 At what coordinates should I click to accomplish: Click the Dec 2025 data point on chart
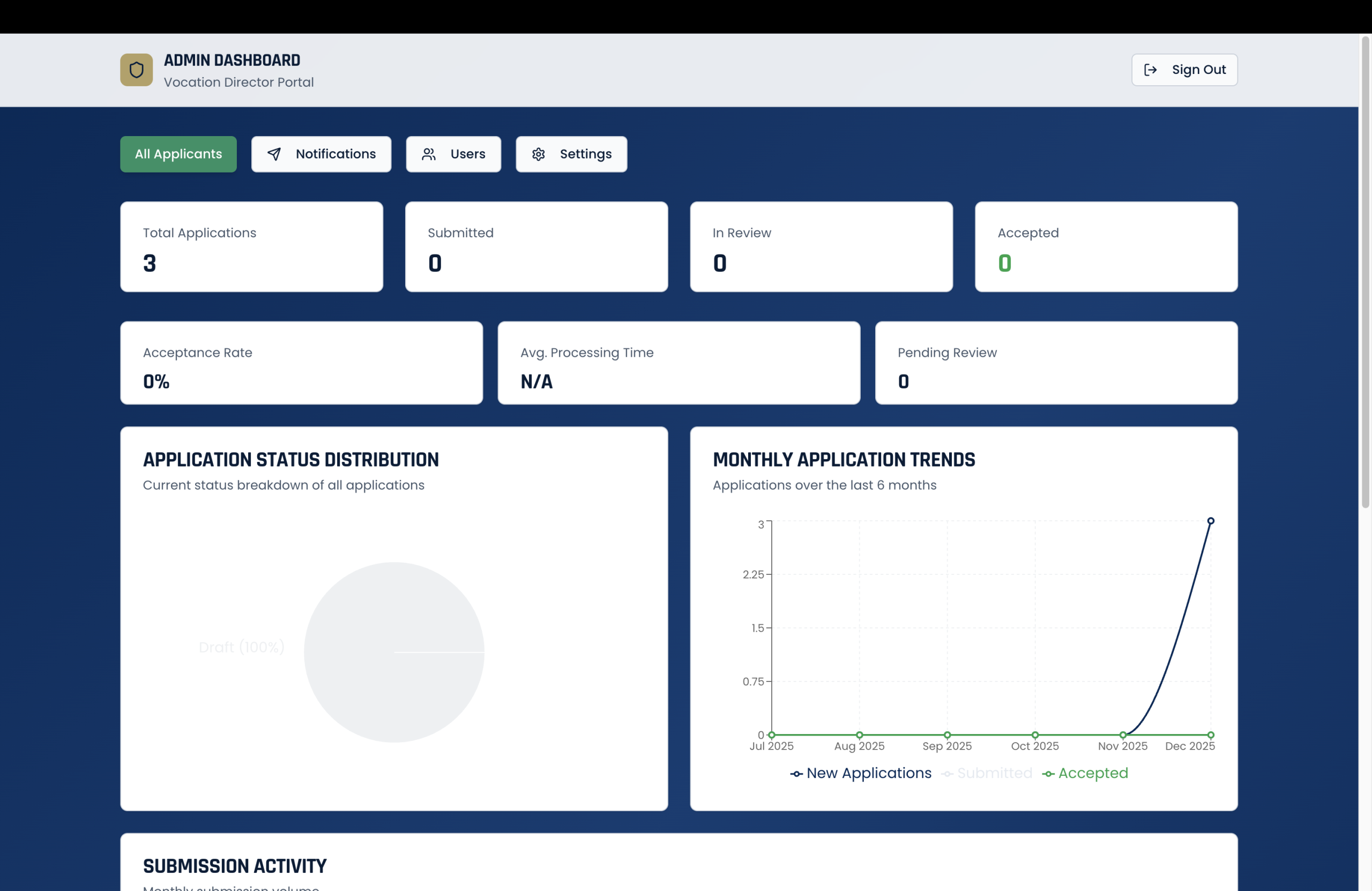(x=1211, y=521)
